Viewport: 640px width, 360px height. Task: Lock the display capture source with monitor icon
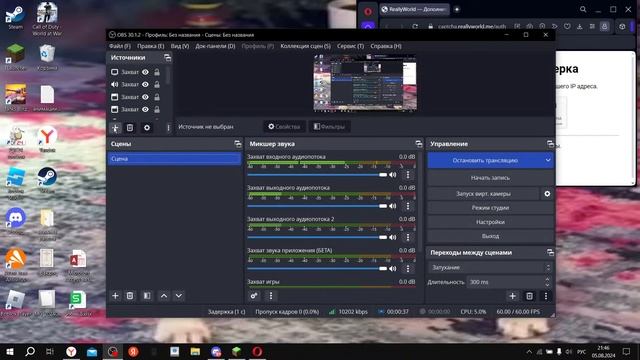tap(157, 72)
